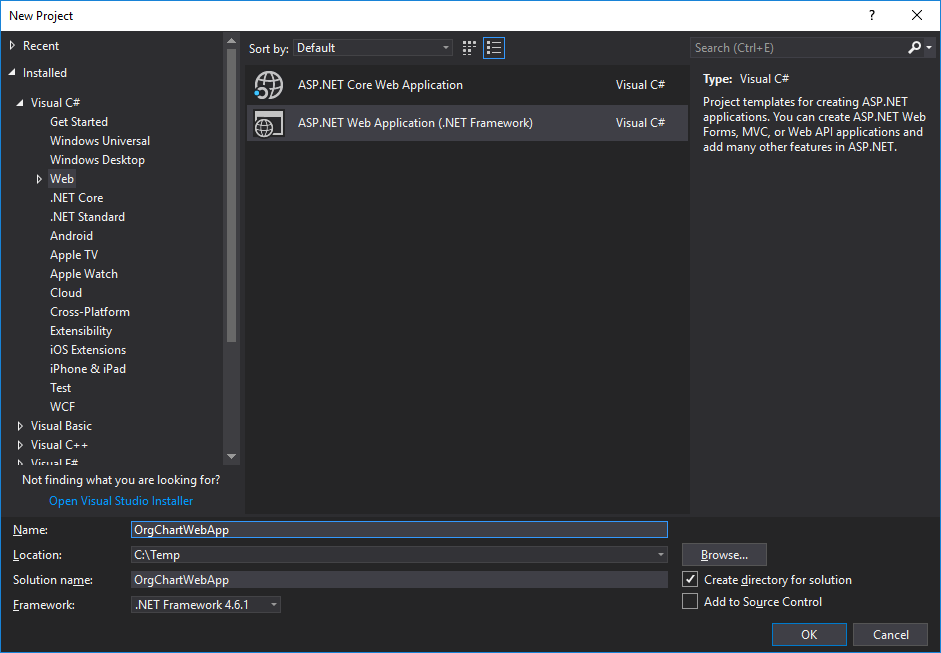Screen dimensions: 941x653
Task: Click category tree scrollbar down arrow
Action: coord(231,457)
